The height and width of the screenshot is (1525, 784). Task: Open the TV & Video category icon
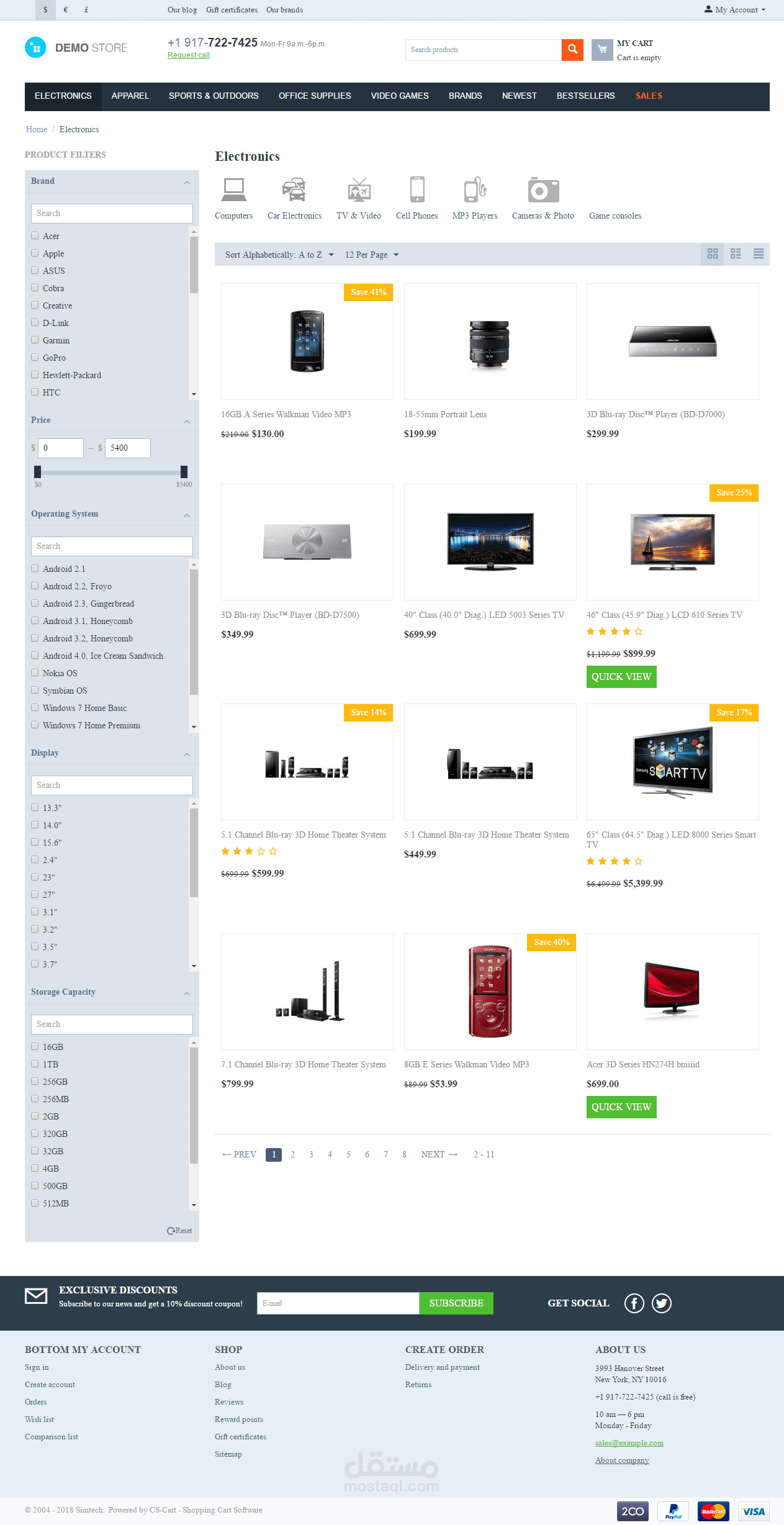pos(359,190)
